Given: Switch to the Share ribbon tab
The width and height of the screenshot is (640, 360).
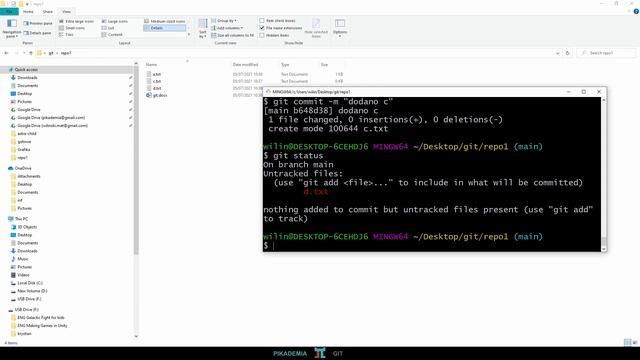Looking at the screenshot, I should click(48, 11).
